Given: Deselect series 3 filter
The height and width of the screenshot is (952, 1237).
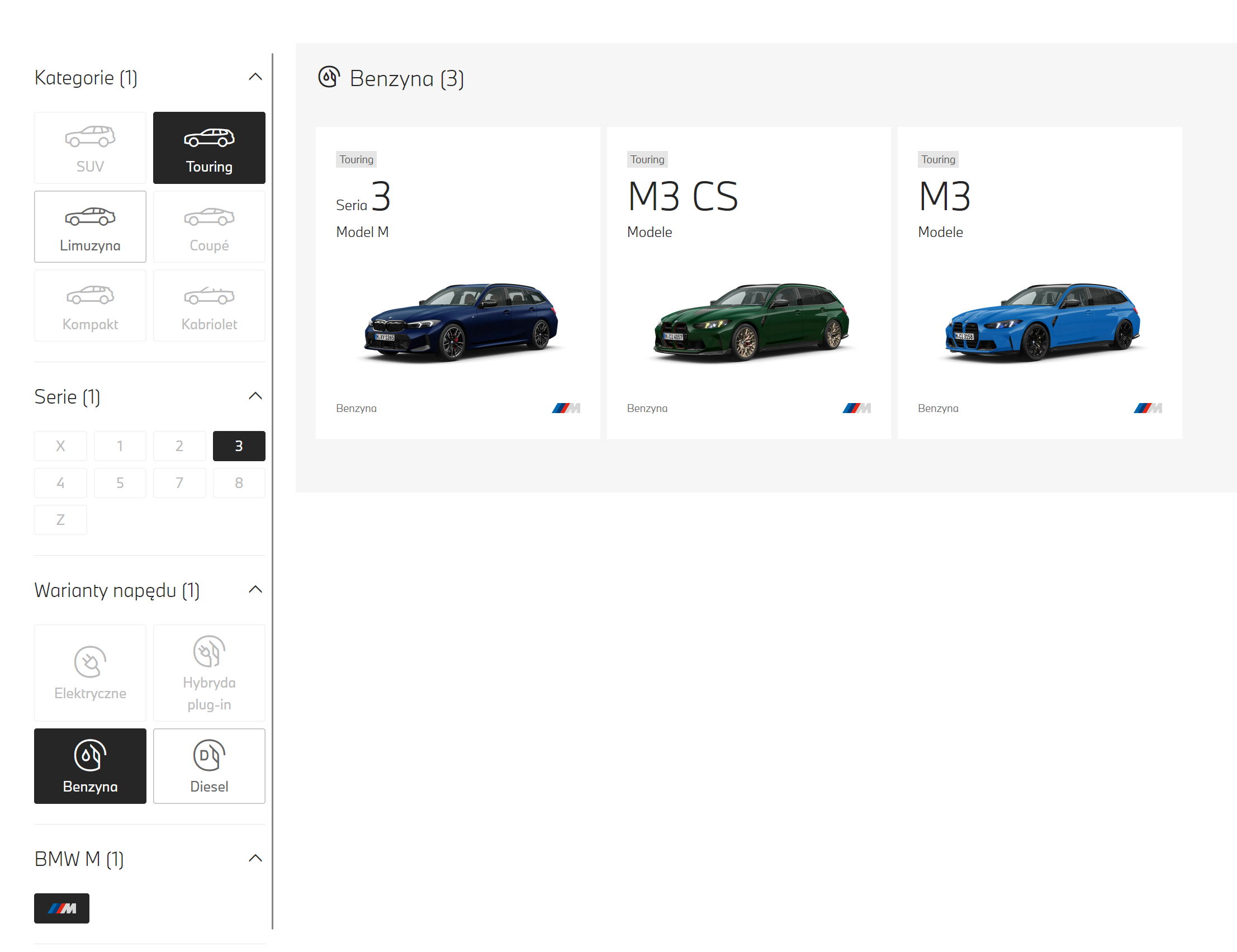Looking at the screenshot, I should tap(239, 446).
